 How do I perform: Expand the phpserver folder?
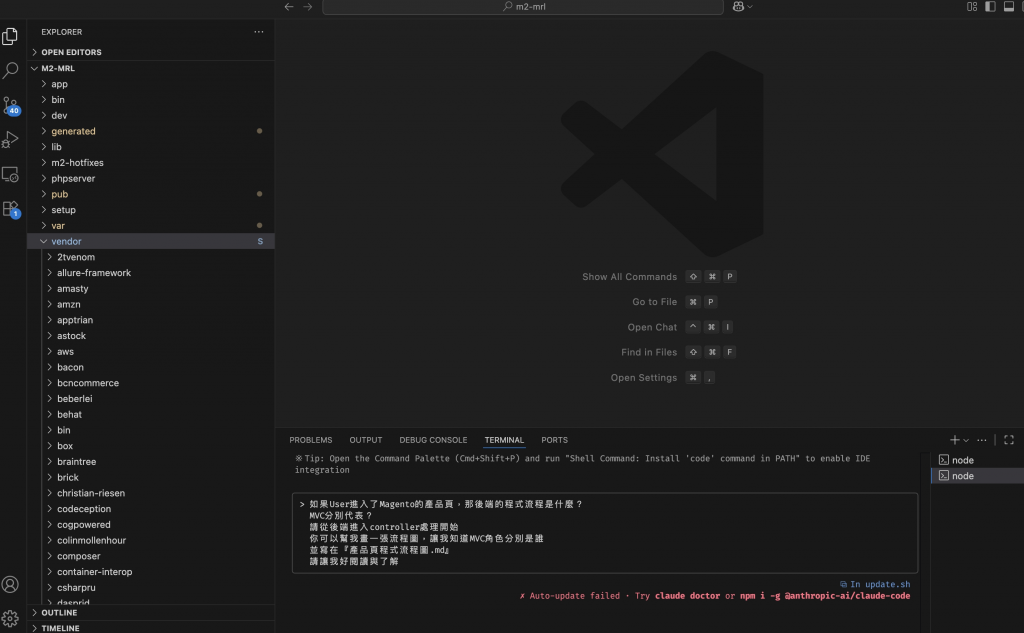(x=151, y=178)
